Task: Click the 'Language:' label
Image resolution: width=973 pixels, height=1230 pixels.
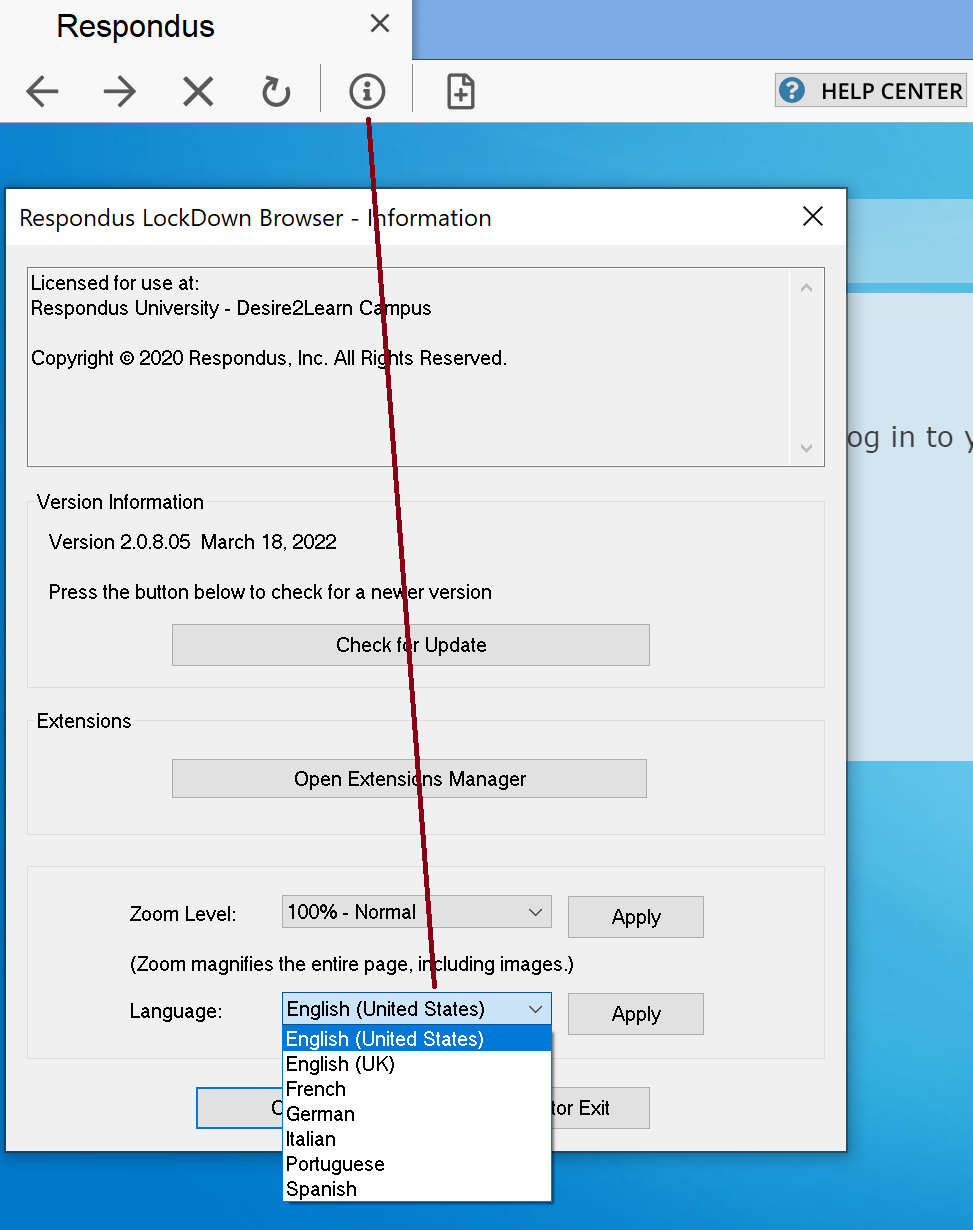Action: pyautogui.click(x=176, y=1011)
